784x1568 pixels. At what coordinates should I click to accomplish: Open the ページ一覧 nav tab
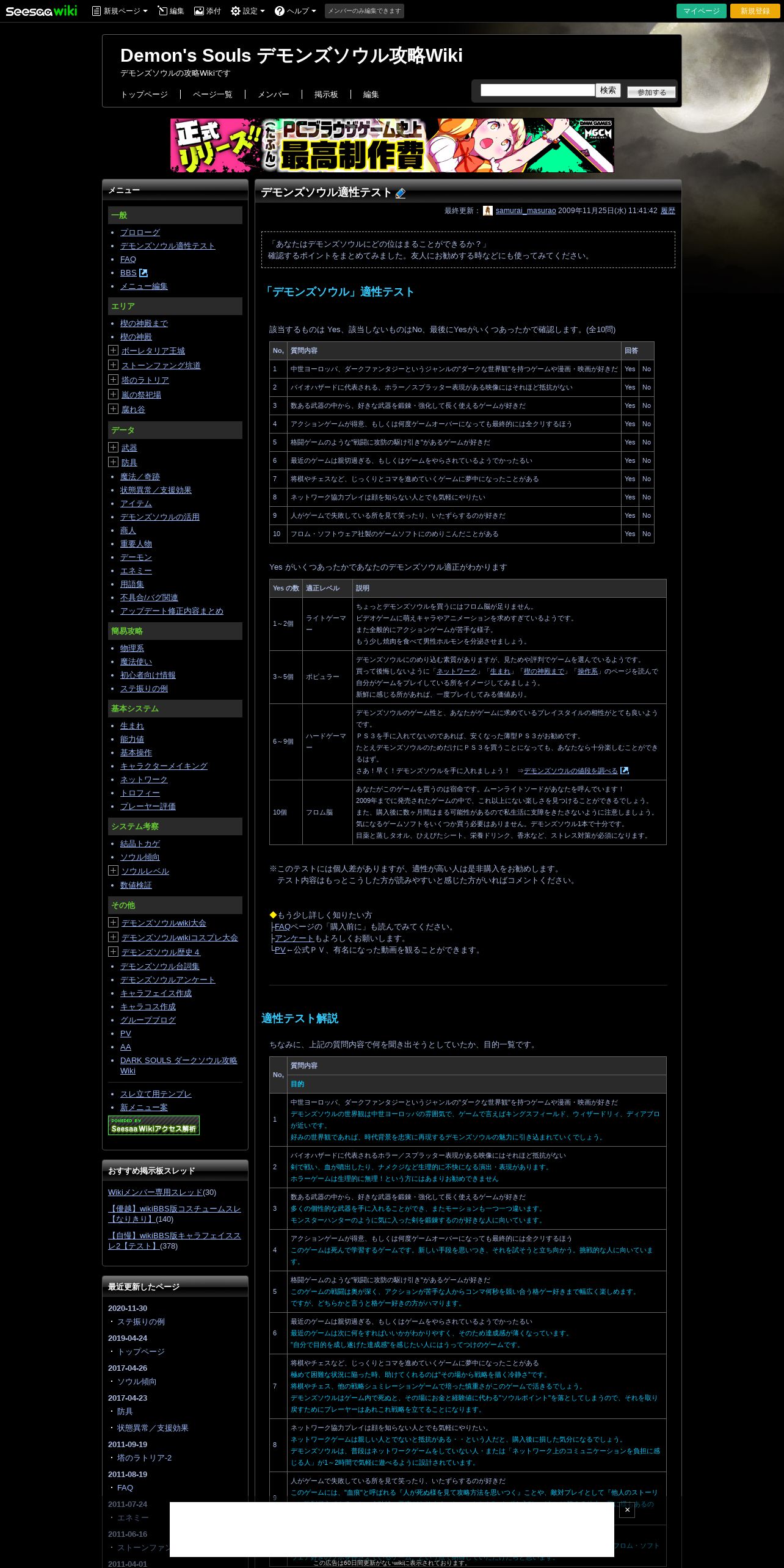pos(212,95)
